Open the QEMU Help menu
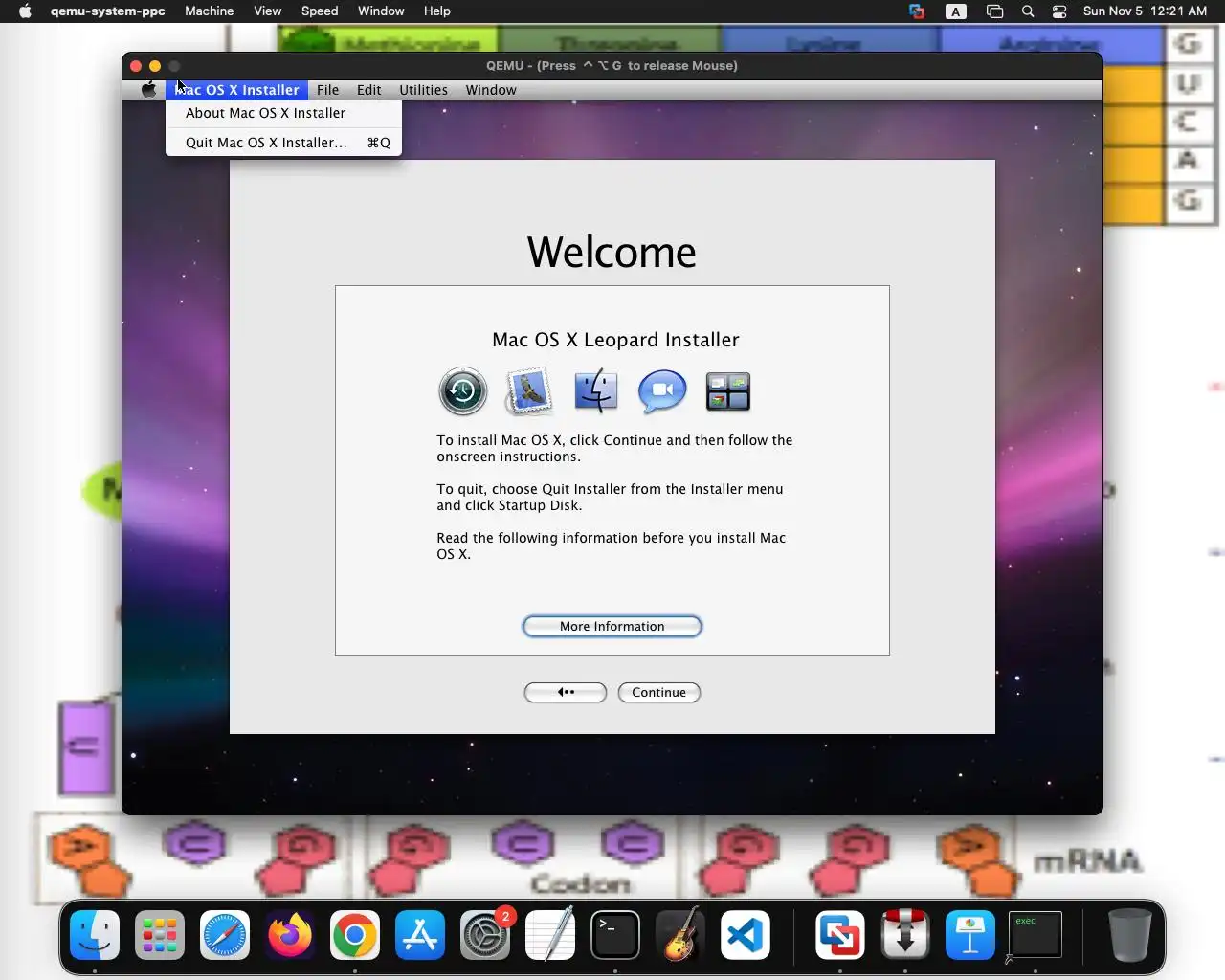The height and width of the screenshot is (980, 1225). tap(436, 11)
